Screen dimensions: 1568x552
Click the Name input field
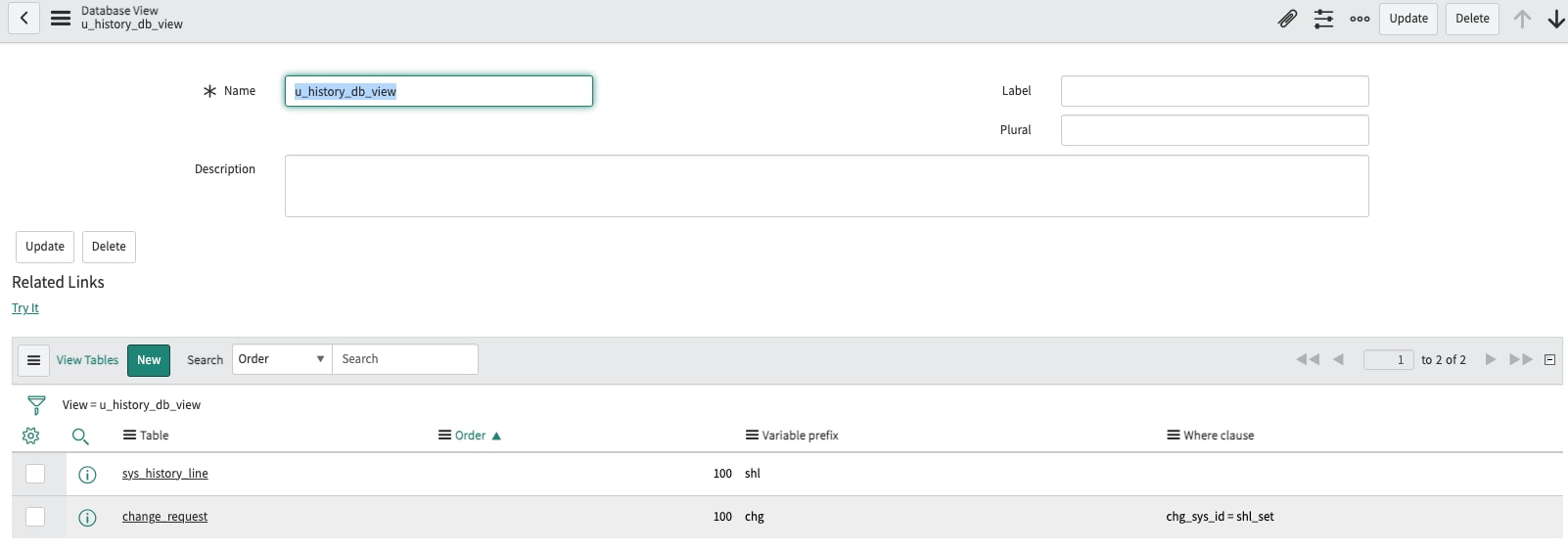(x=438, y=91)
